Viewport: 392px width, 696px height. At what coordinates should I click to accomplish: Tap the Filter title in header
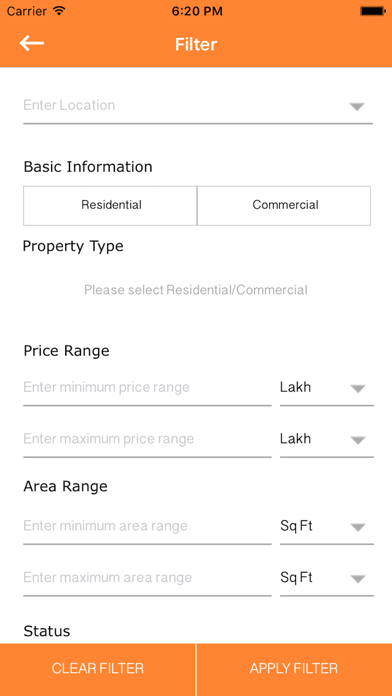pos(196,44)
